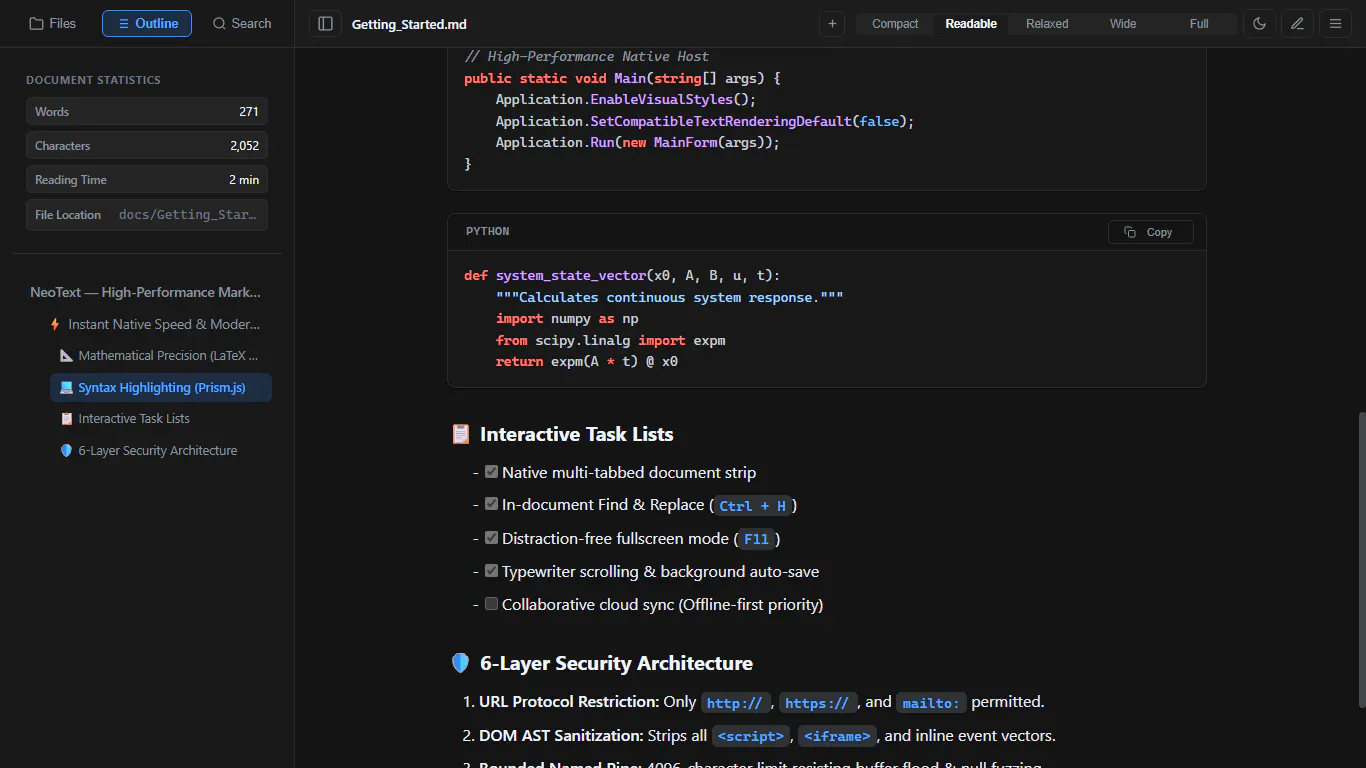1366x768 pixels.
Task: Open the Getting_Started.md document tab
Action: 409,24
